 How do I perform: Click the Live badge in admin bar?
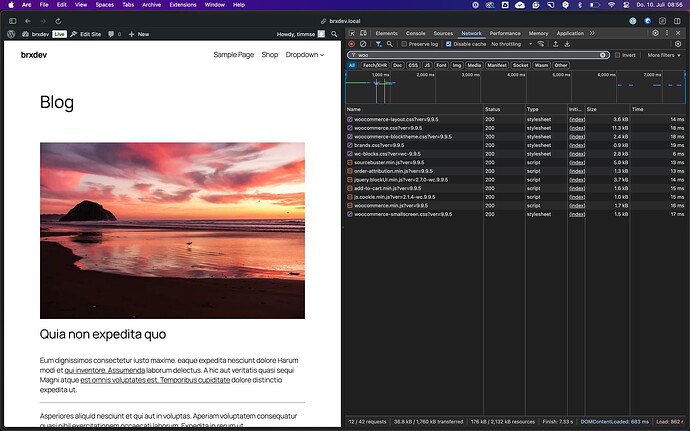[x=59, y=34]
